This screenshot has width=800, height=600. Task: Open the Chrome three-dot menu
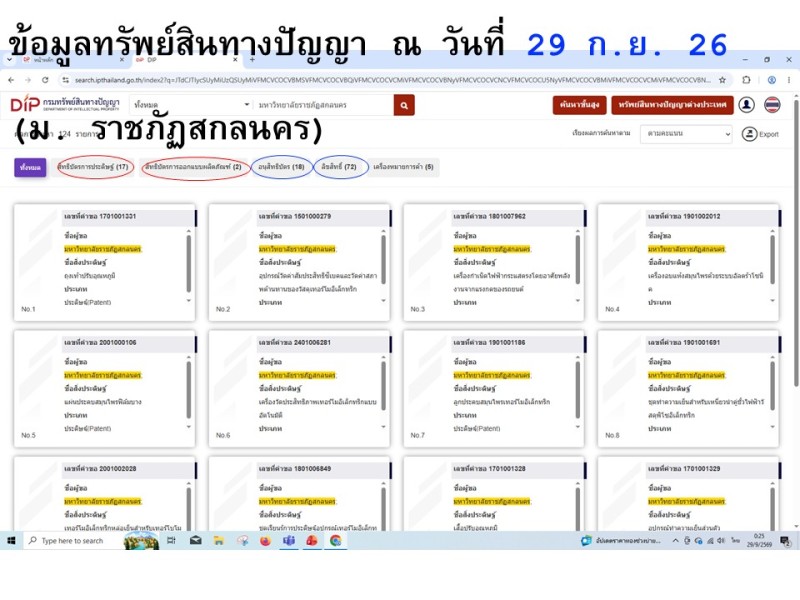(789, 80)
